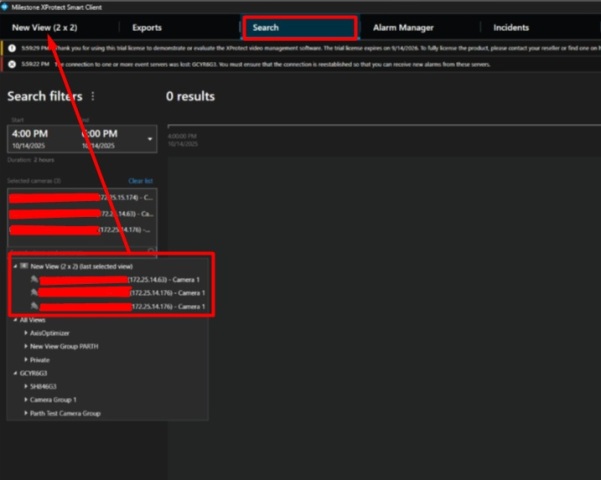Dismiss the event server connection lost alert icon
Viewport: 601px width, 480px height.
[11, 64]
